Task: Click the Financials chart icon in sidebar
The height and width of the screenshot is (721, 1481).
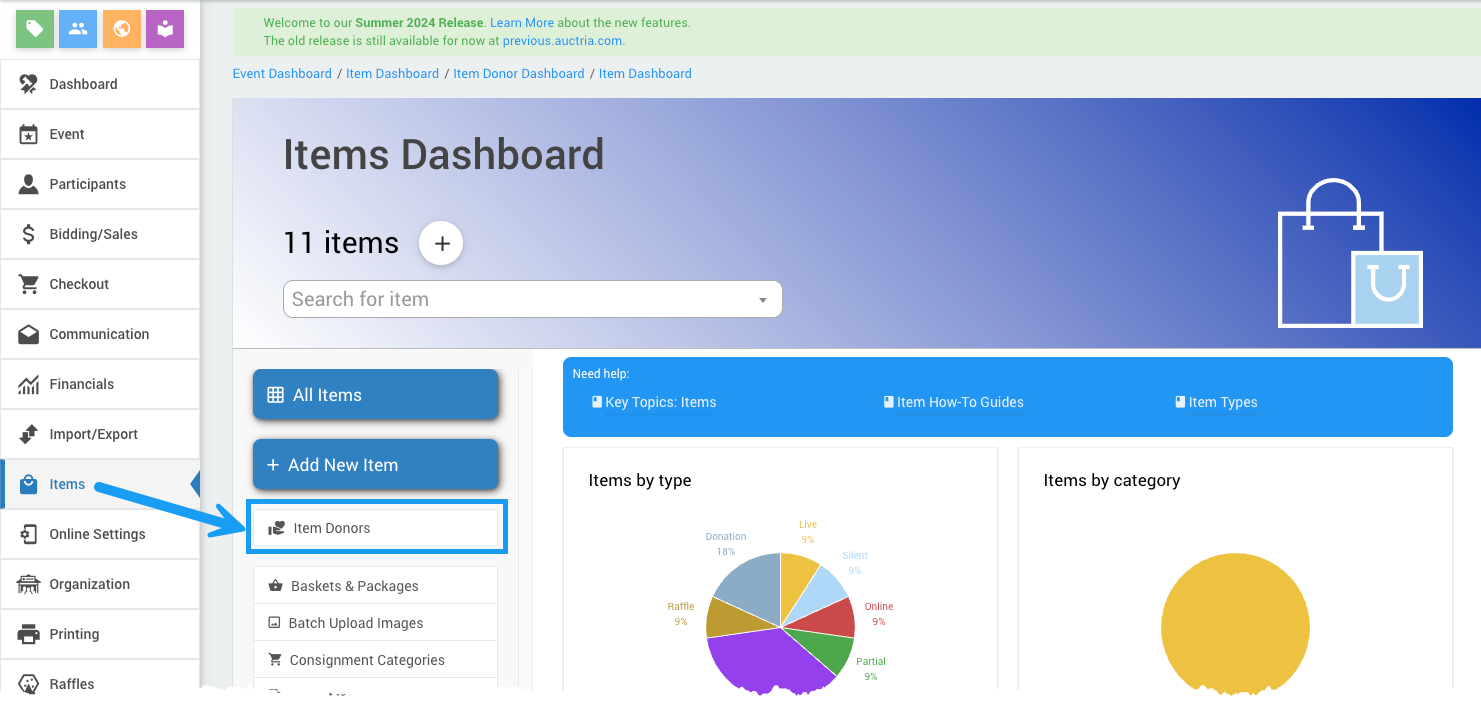Action: tap(29, 384)
